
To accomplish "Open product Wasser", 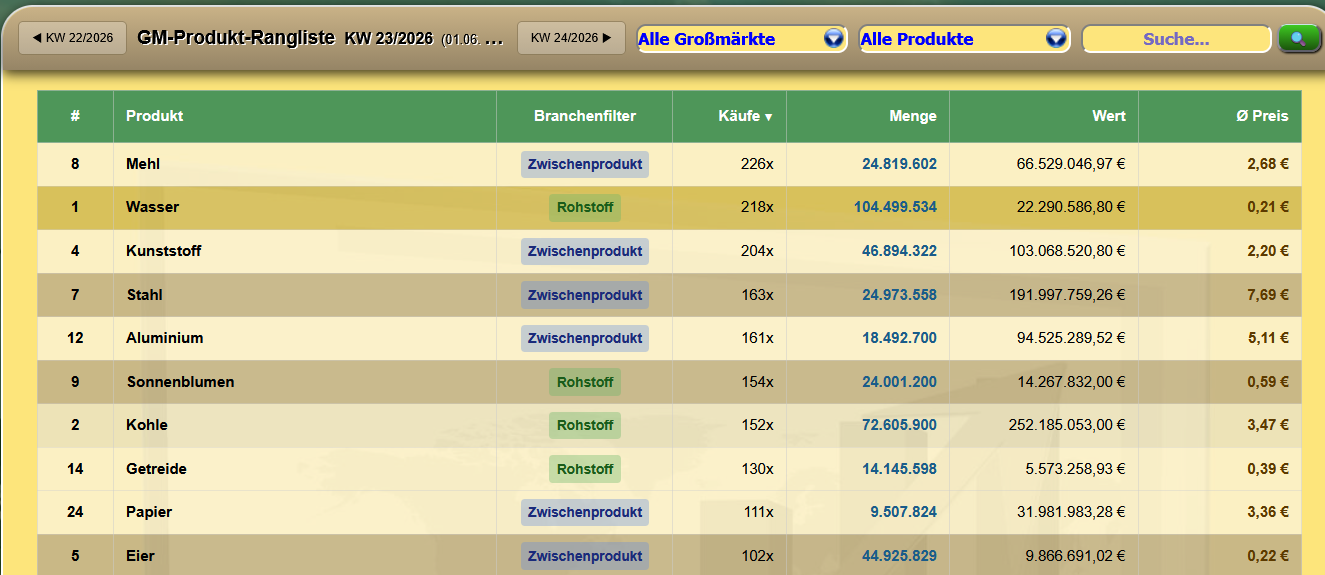I will 153,207.
